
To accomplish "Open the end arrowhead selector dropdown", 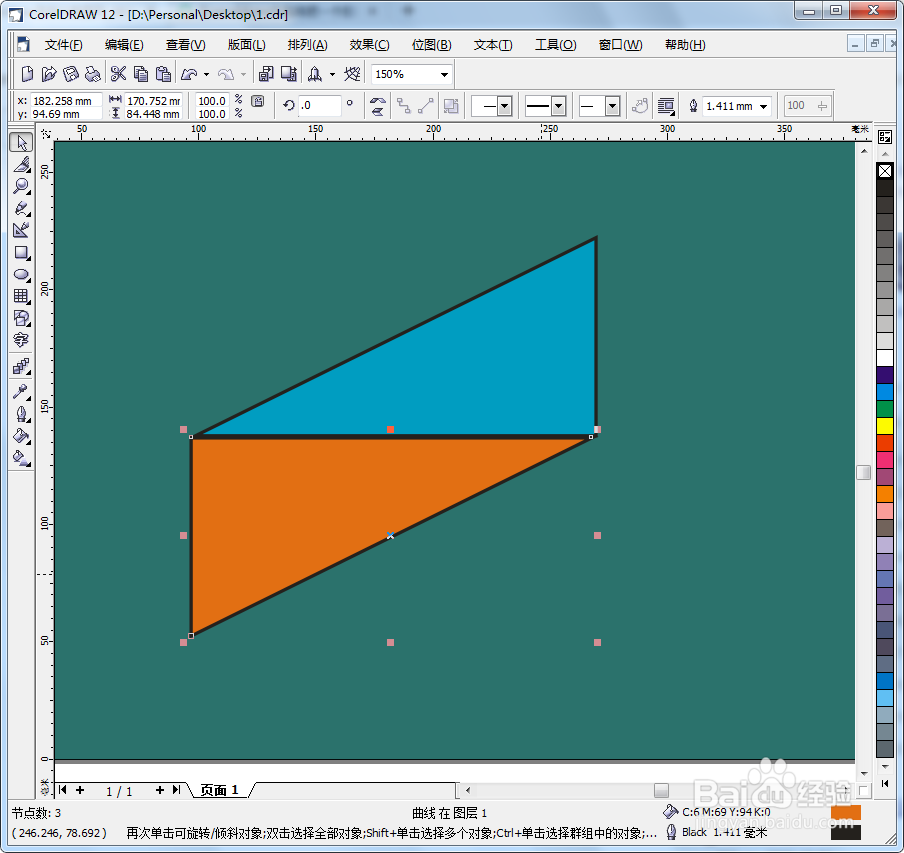I will [612, 106].
